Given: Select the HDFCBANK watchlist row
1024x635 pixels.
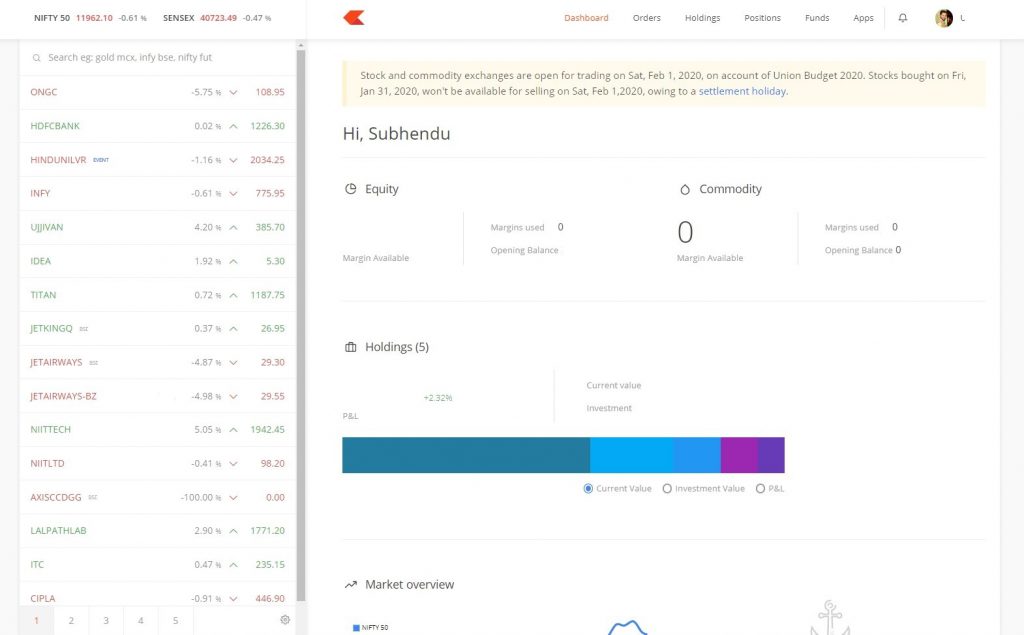Looking at the screenshot, I should (157, 126).
